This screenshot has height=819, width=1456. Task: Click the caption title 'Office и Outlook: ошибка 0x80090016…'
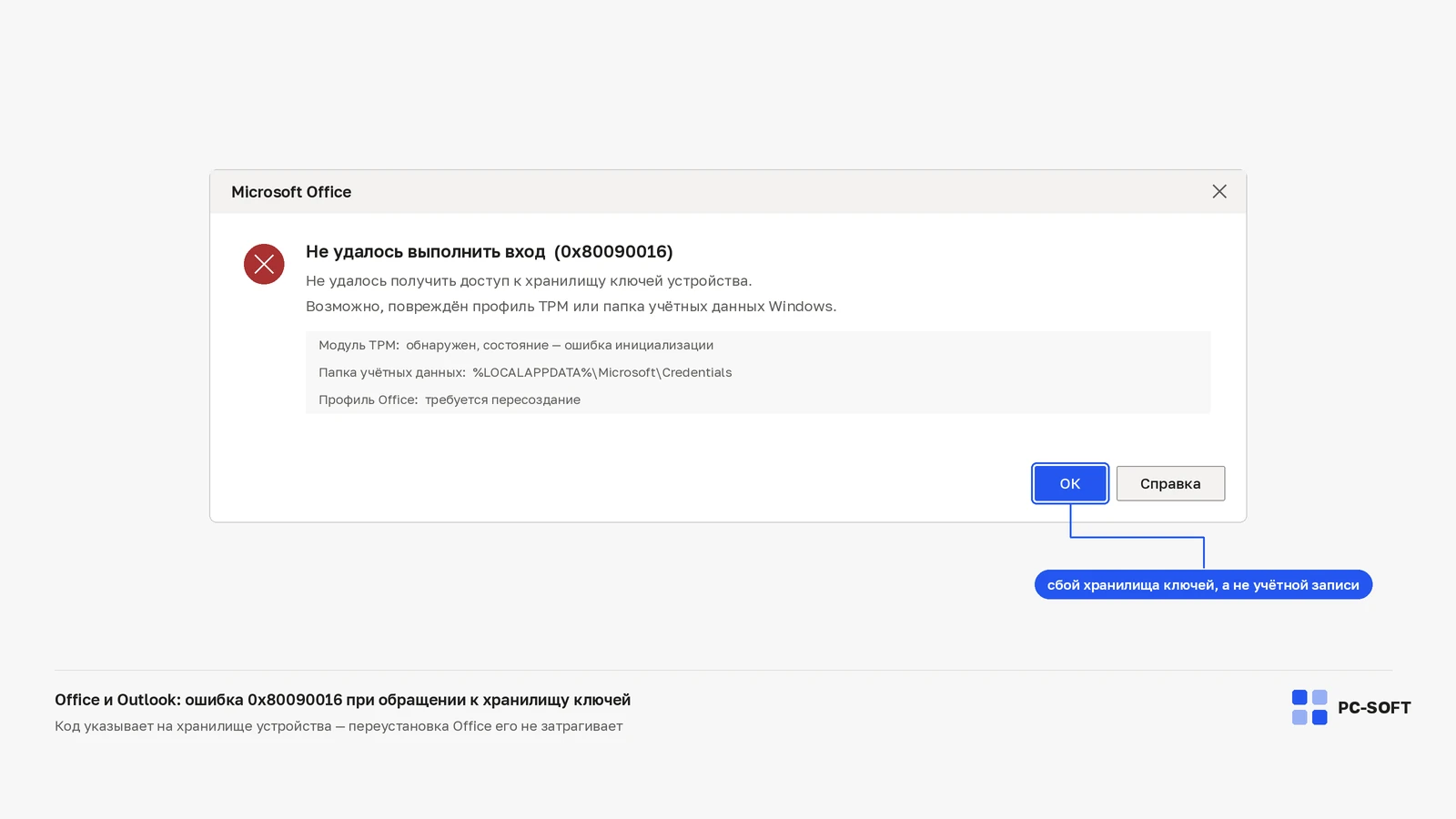(x=342, y=700)
